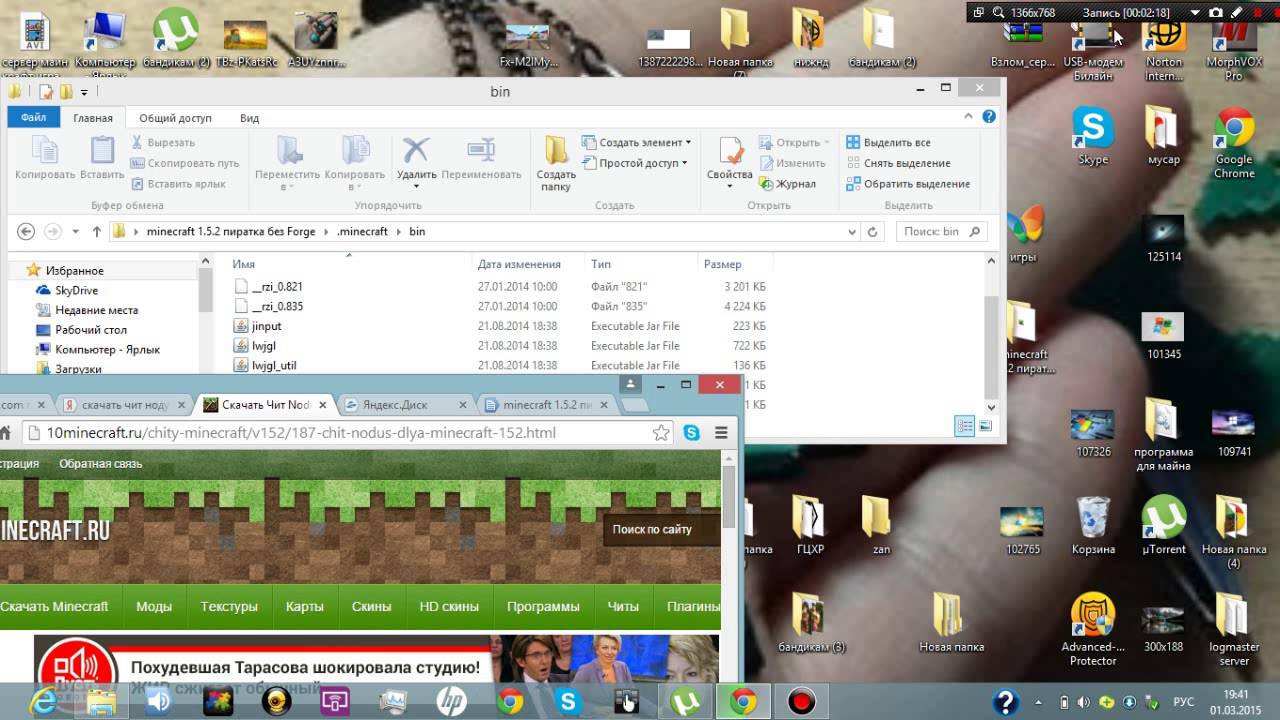The image size is (1280, 720).
Task: Click Обратить выделение
Action: 908,184
